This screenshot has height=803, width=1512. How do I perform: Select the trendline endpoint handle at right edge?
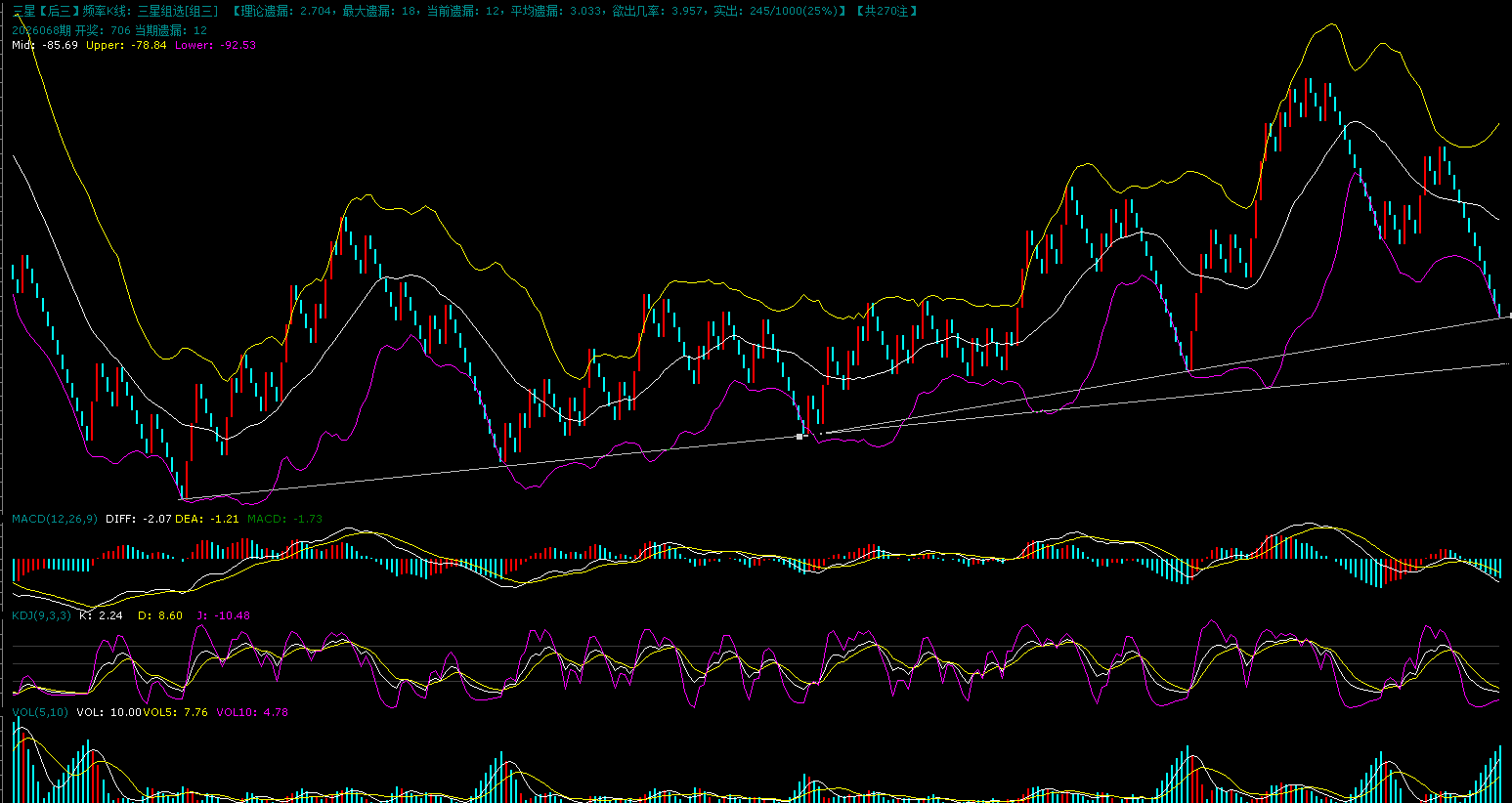1510,315
